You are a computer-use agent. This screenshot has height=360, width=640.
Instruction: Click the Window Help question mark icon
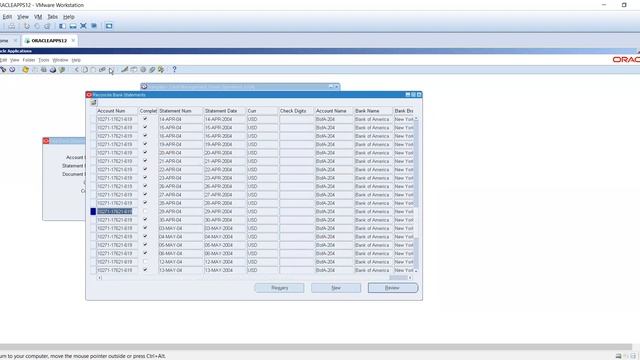[174, 70]
